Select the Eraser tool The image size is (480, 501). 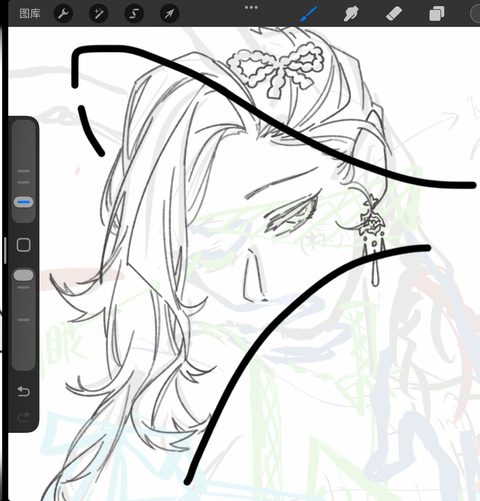point(394,14)
